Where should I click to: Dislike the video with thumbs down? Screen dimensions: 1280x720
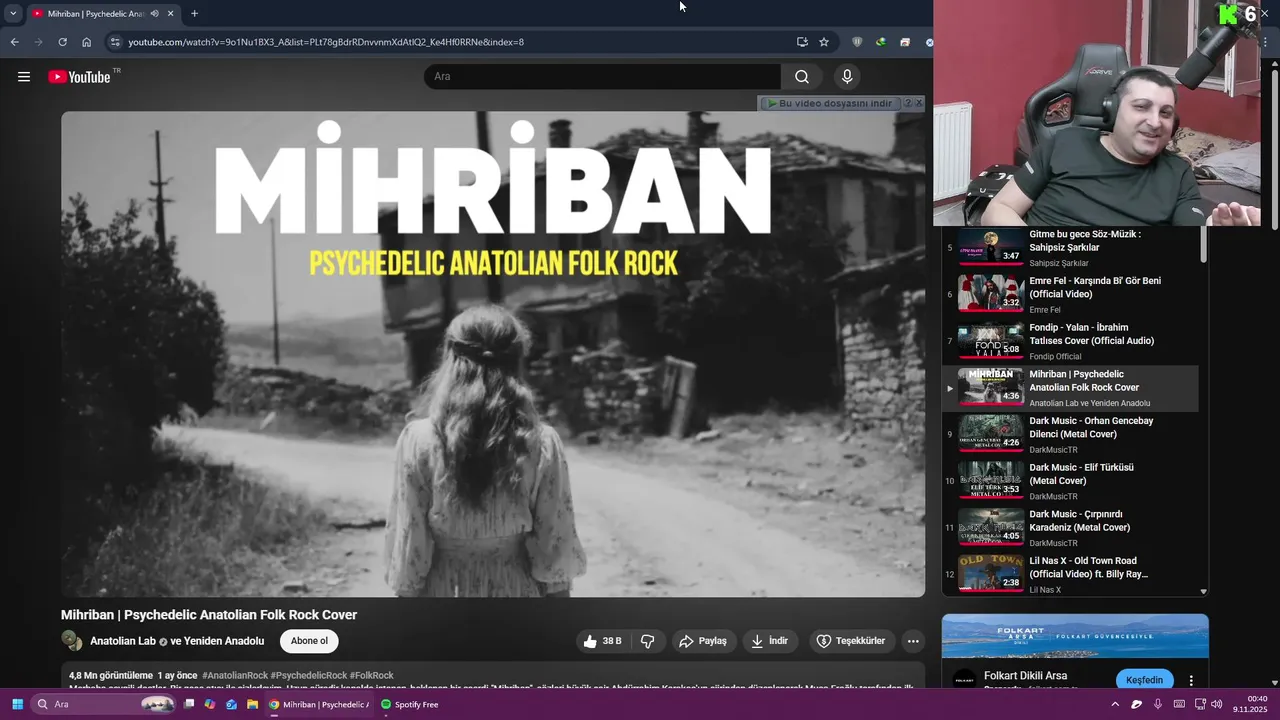tap(648, 641)
